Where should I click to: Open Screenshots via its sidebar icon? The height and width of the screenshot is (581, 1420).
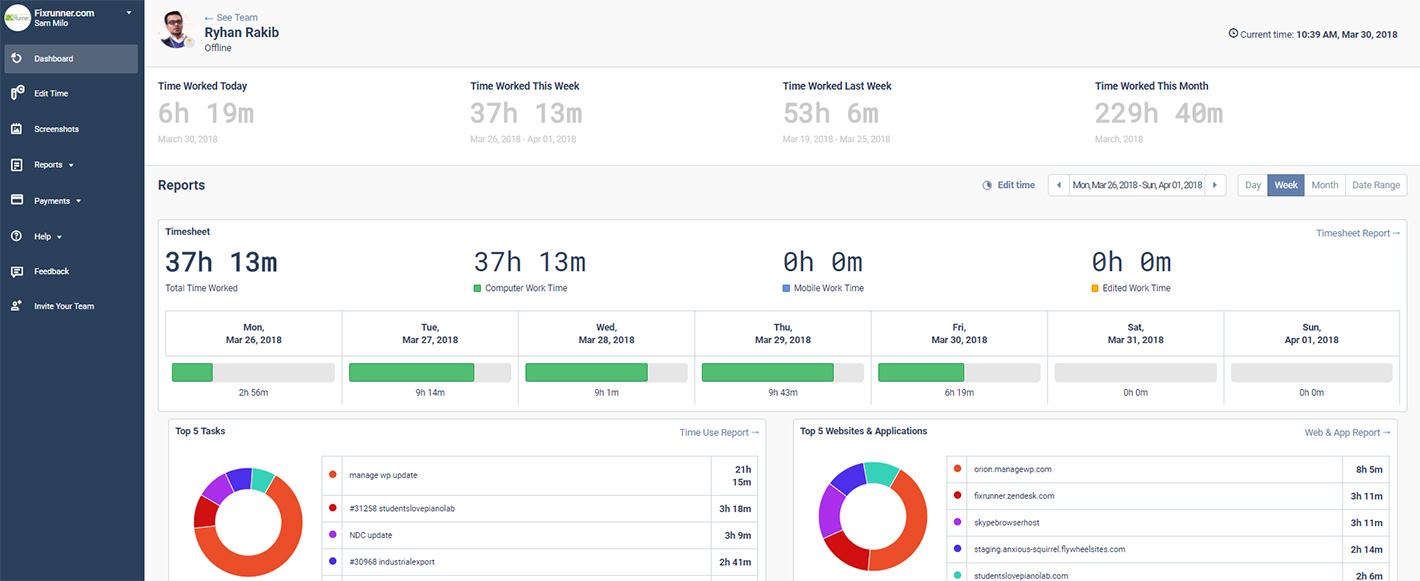point(17,129)
